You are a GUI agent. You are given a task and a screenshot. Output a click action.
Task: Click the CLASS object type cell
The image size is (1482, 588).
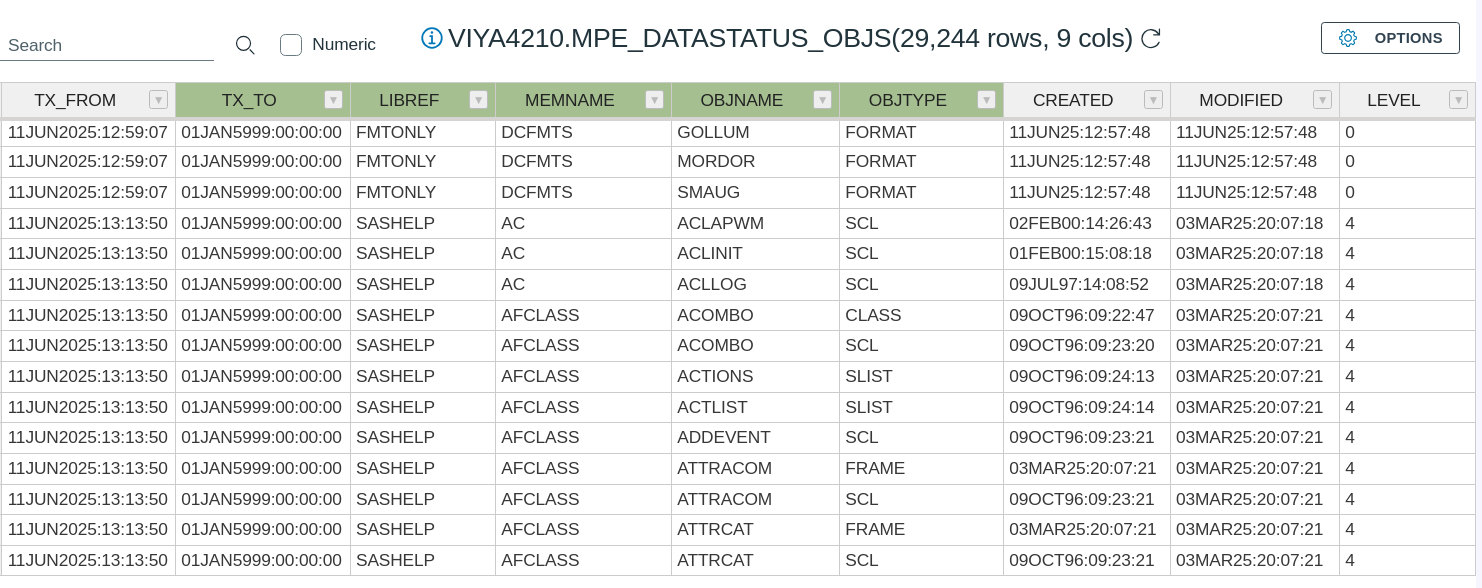[873, 315]
